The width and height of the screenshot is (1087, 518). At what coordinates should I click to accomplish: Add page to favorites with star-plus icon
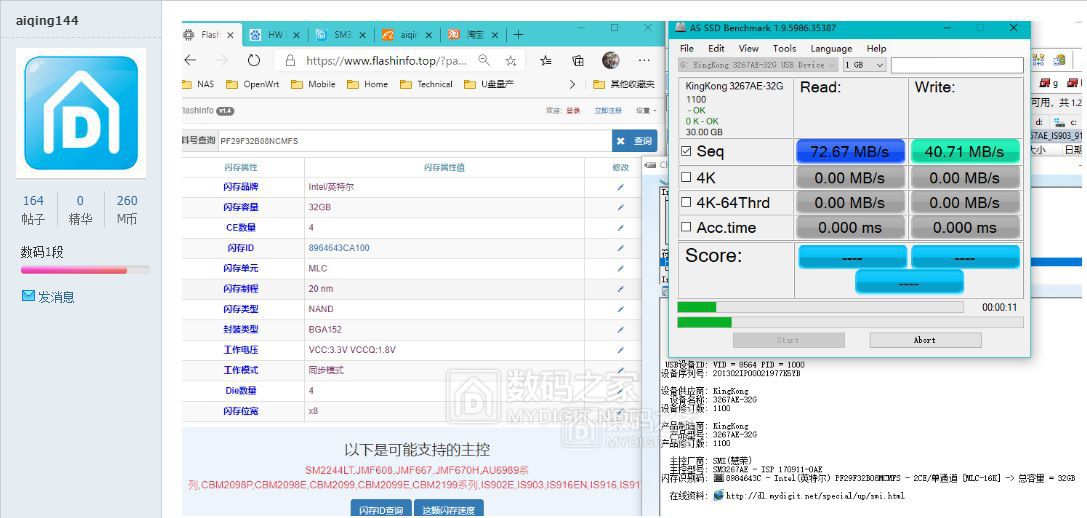[x=511, y=60]
